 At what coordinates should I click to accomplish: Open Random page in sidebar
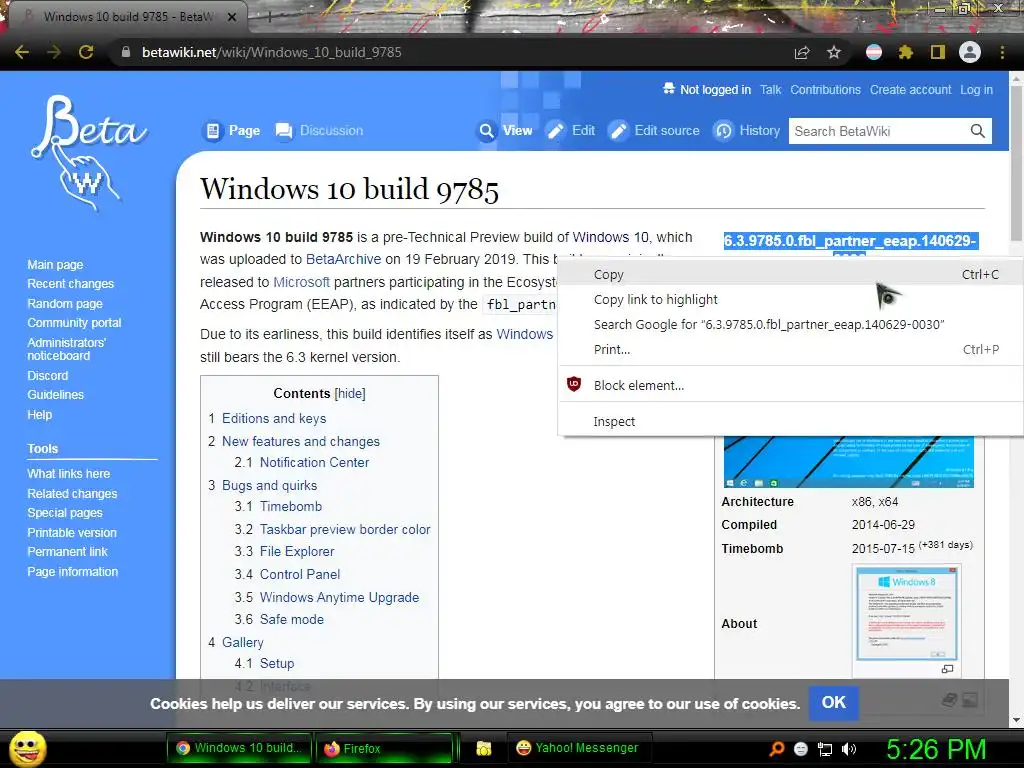click(65, 304)
